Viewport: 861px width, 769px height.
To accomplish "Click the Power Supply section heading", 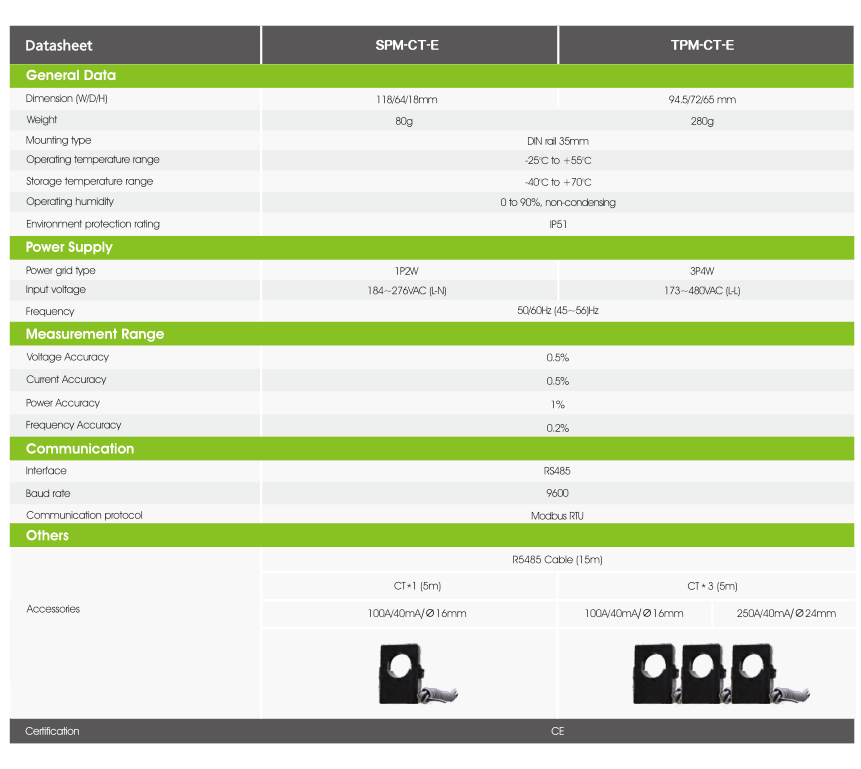I will (x=69, y=247).
